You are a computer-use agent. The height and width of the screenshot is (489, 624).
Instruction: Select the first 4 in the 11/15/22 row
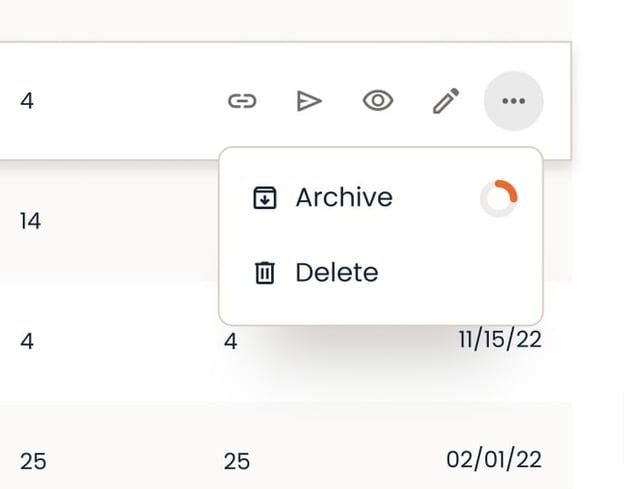pyautogui.click(x=27, y=341)
